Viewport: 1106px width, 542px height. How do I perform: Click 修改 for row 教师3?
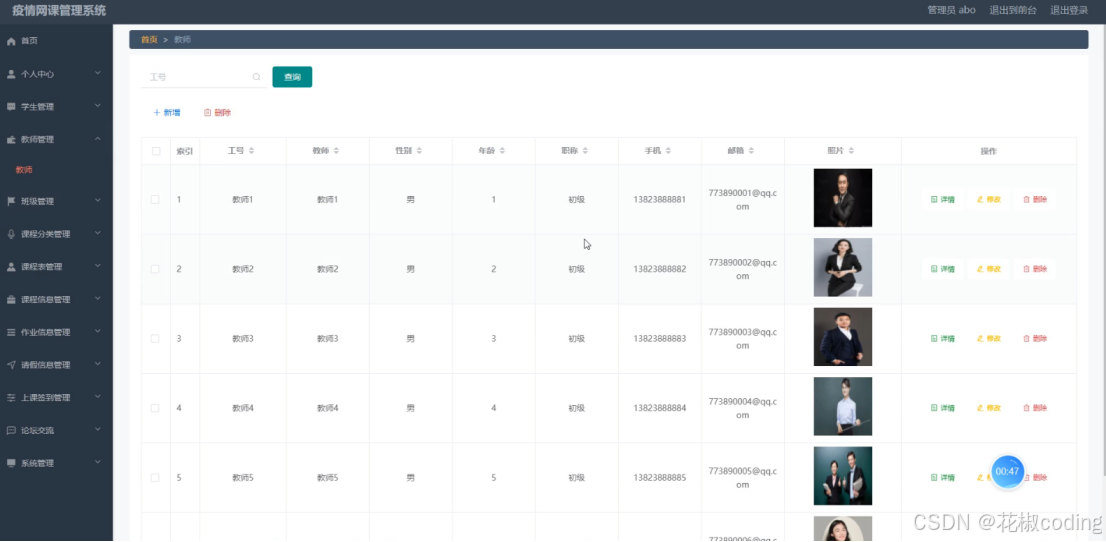(x=988, y=339)
